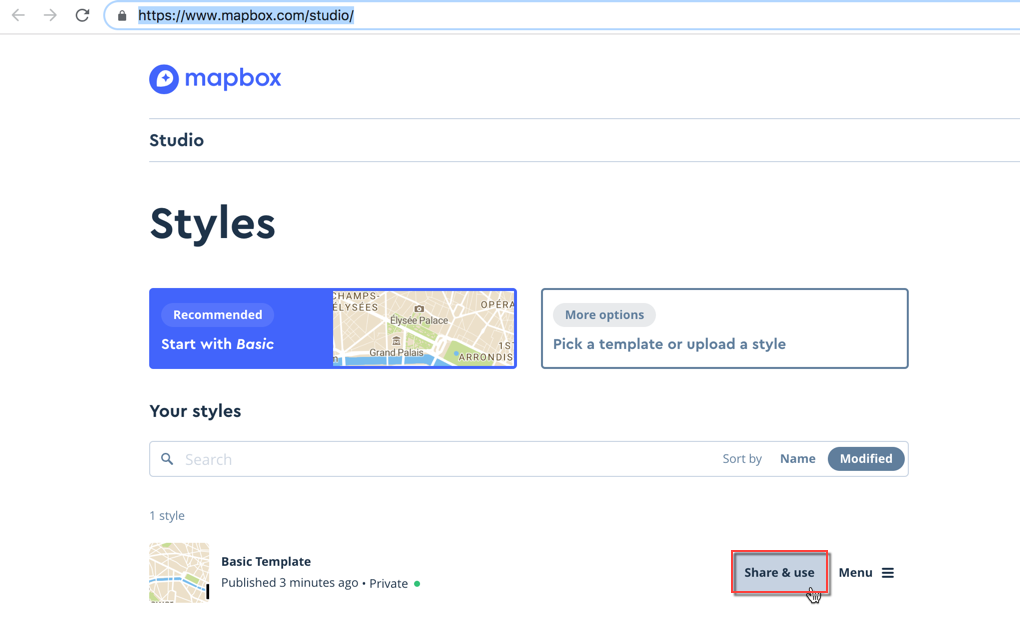Image resolution: width=1020 pixels, height=633 pixels.
Task: Click the Paris map preview in the Basic card
Action: 423,329
